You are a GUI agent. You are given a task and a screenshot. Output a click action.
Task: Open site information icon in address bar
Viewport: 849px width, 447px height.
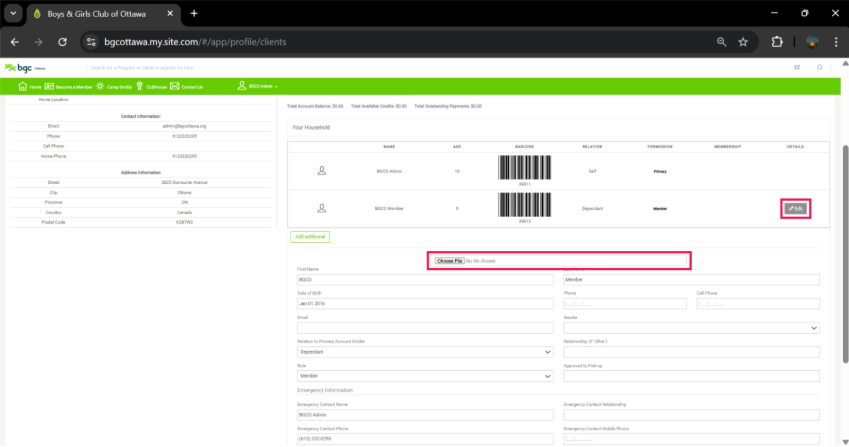[x=91, y=42]
